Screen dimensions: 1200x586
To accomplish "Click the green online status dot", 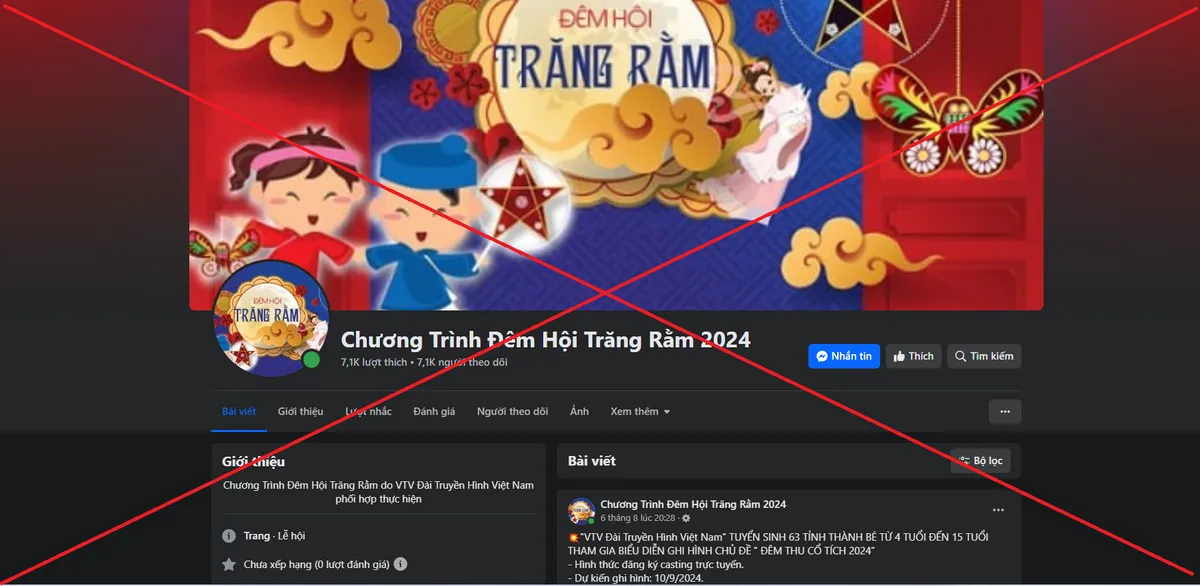I will (x=312, y=359).
